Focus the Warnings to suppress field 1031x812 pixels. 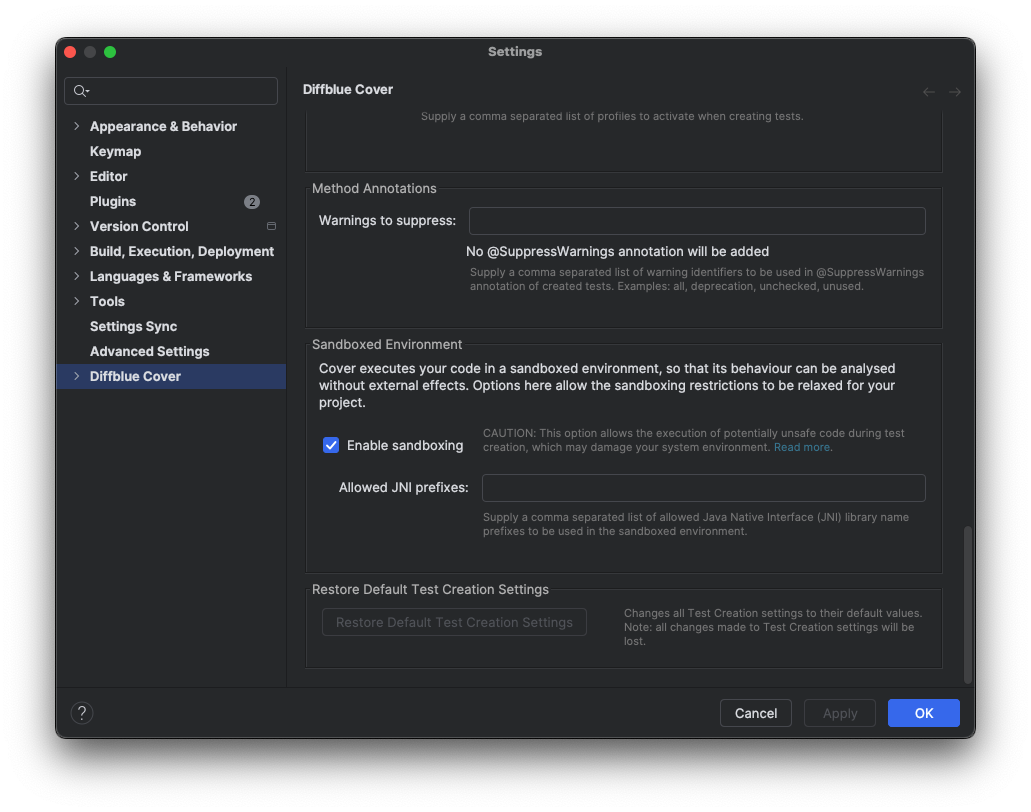coord(697,221)
